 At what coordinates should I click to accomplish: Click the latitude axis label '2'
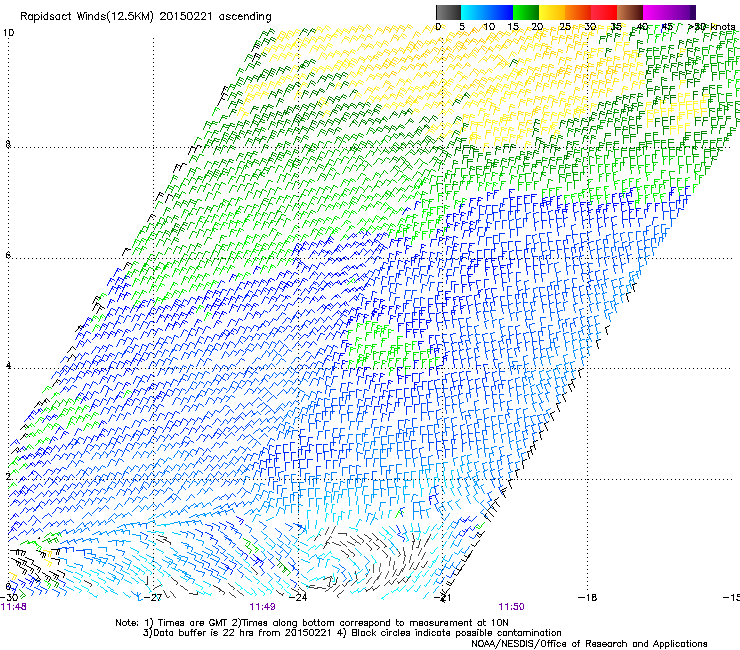[8, 476]
